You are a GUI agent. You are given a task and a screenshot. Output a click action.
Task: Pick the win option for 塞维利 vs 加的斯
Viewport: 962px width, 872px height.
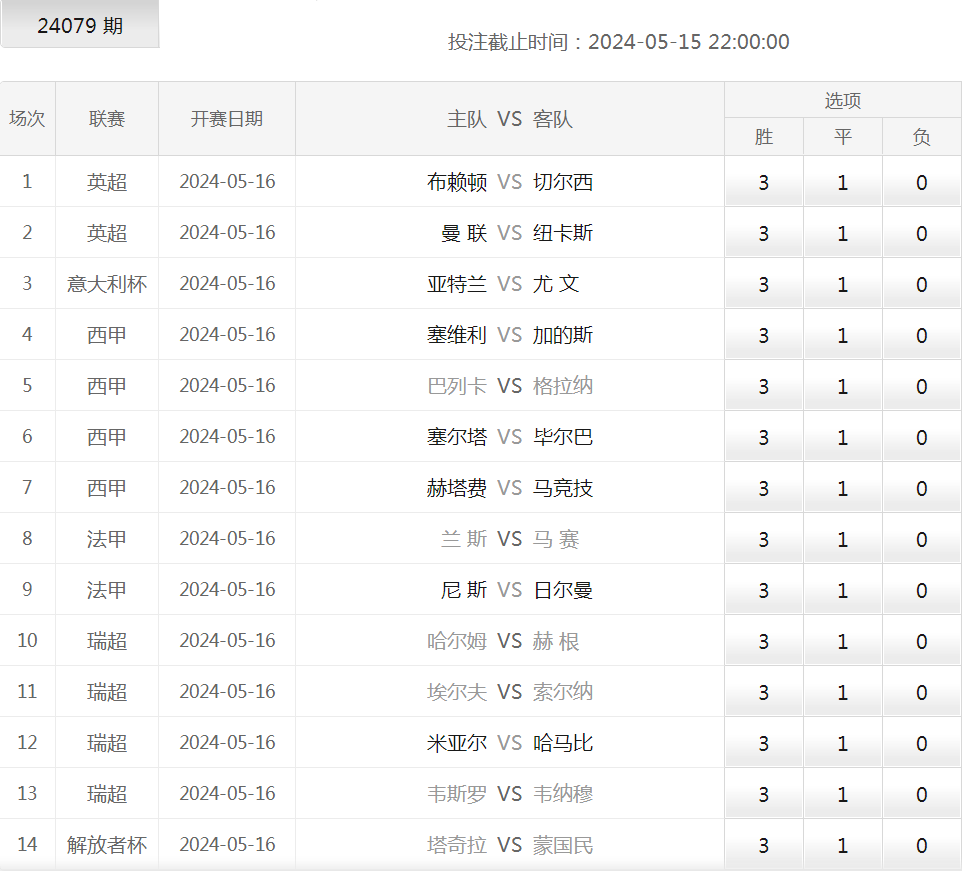click(764, 335)
